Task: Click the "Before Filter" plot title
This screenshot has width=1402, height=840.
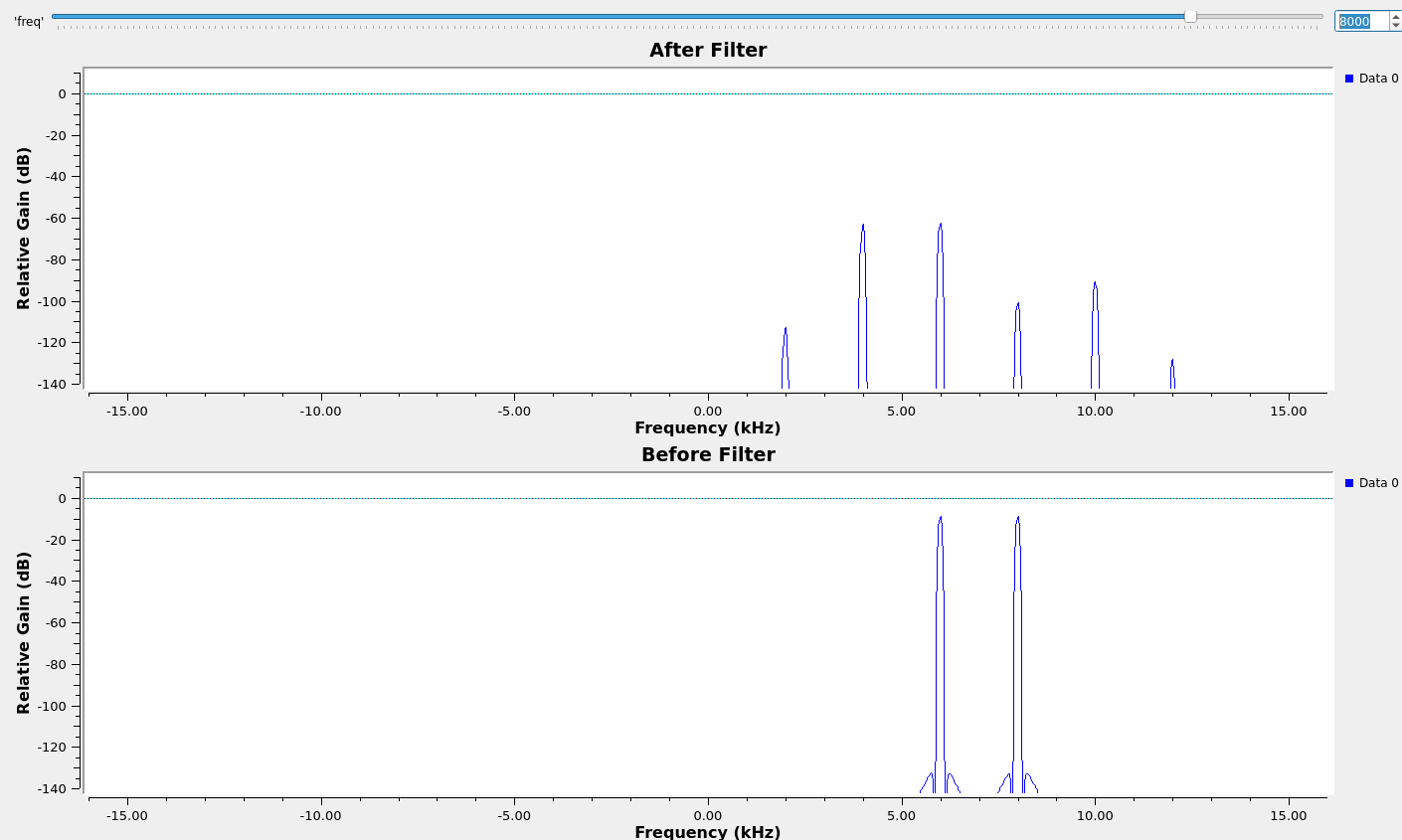Action: coord(707,454)
